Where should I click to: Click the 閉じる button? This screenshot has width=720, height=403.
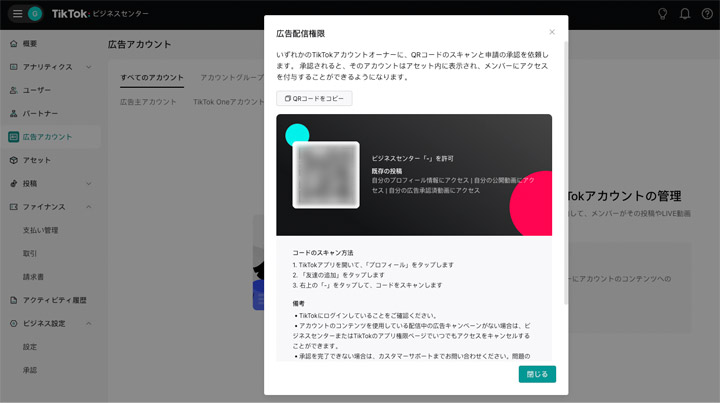537,374
